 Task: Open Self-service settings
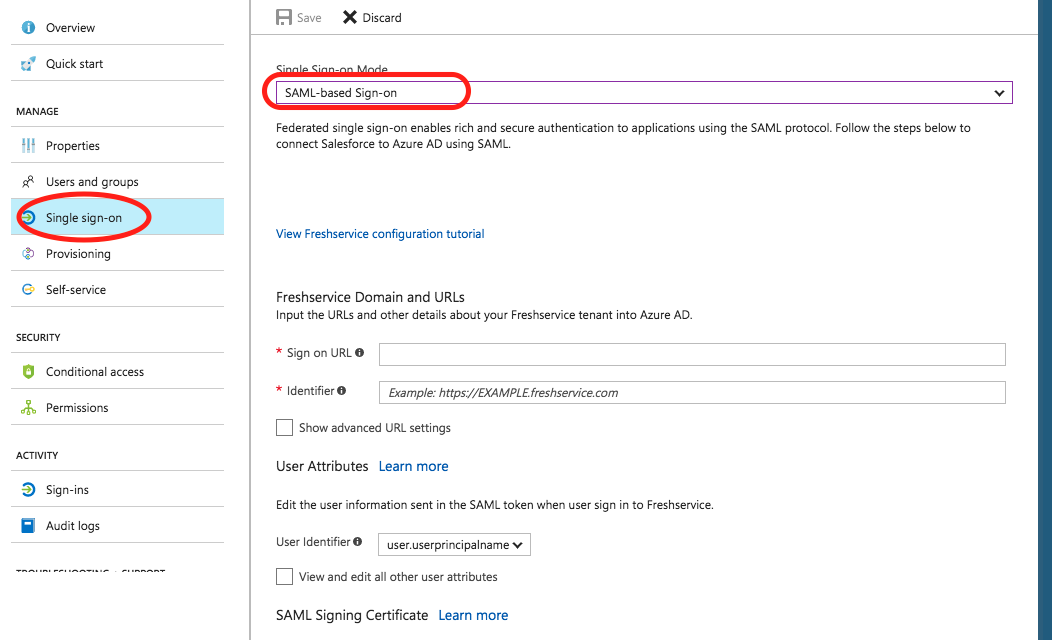tap(117, 290)
